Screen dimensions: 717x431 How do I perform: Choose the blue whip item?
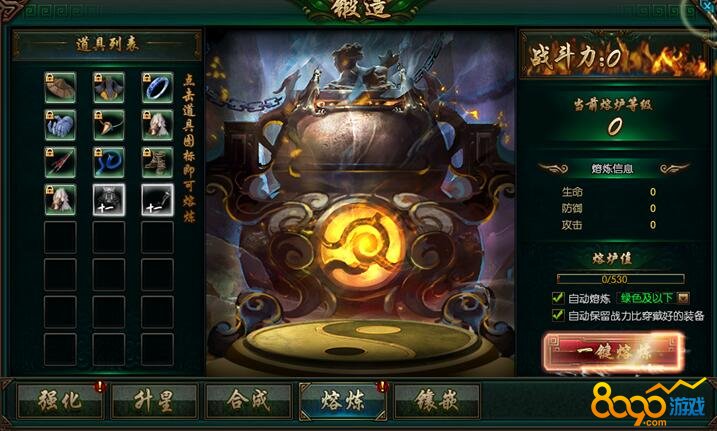pyautogui.click(x=109, y=162)
